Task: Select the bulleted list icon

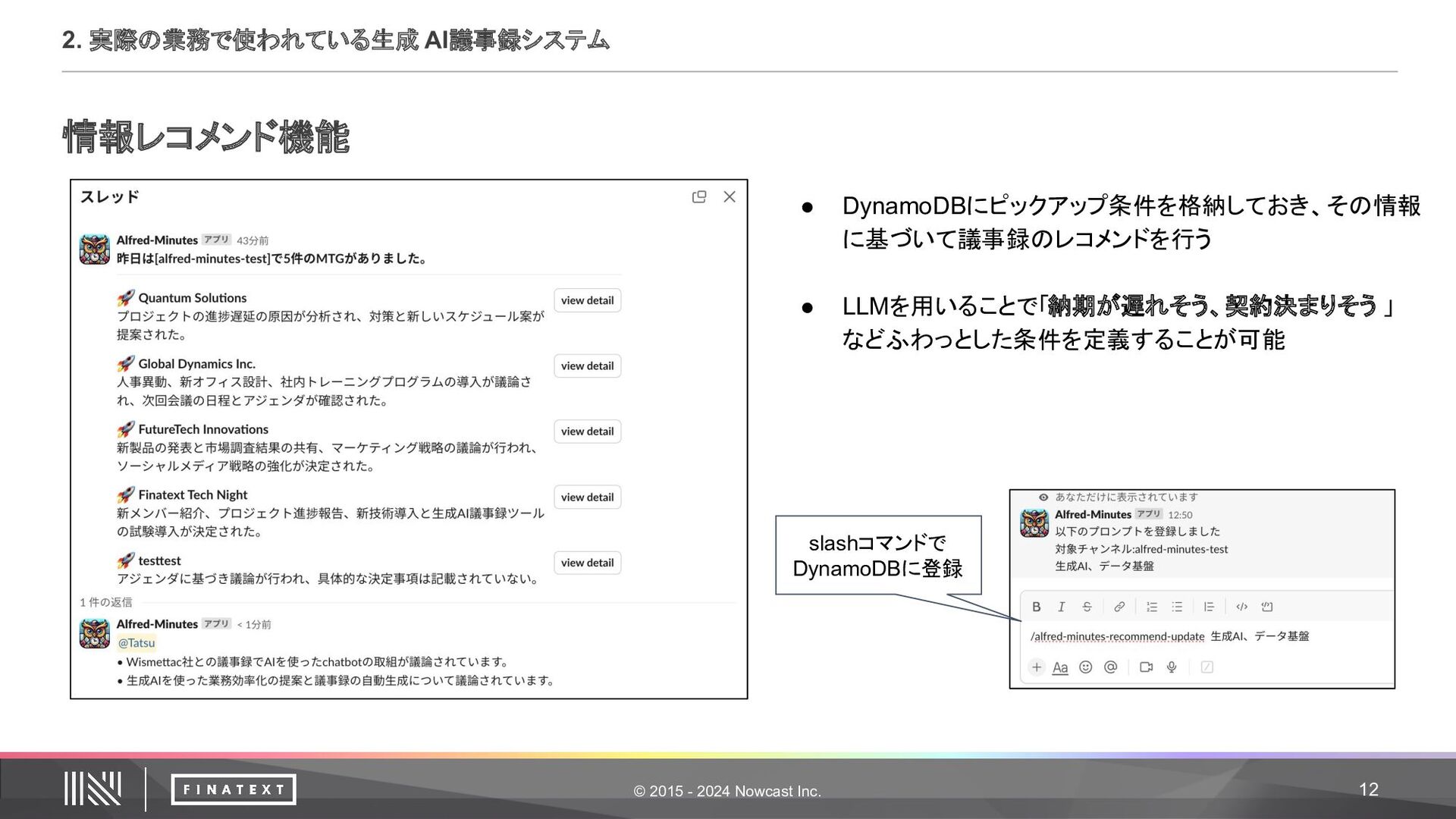Action: click(1177, 607)
